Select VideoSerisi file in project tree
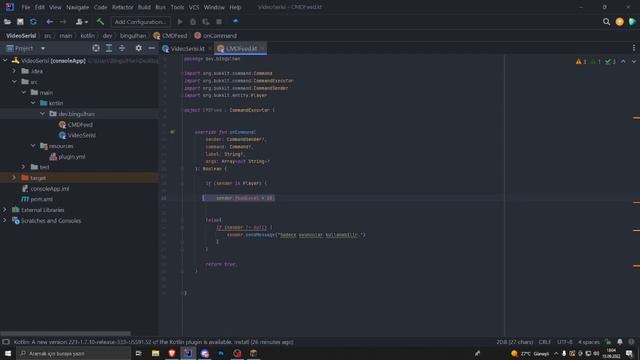Screen dimensions: 640x360 [82, 135]
